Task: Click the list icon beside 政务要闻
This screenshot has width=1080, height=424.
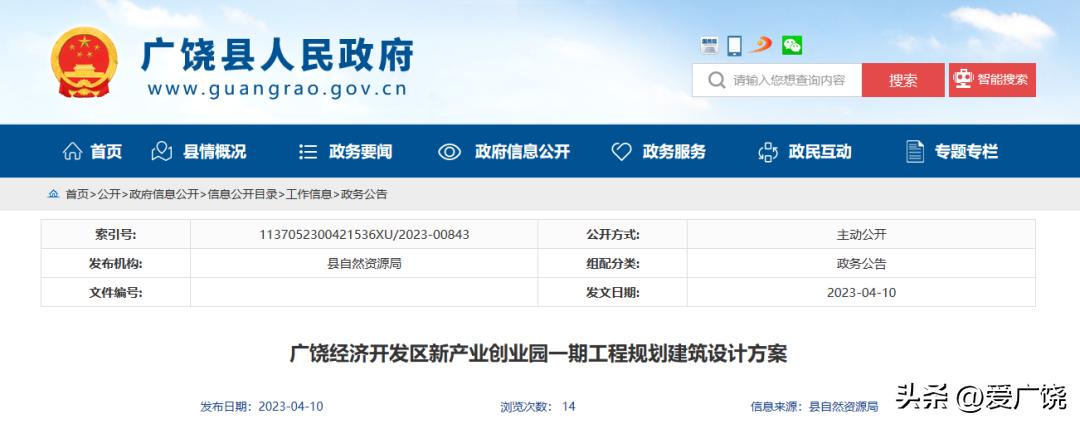Action: tap(308, 151)
